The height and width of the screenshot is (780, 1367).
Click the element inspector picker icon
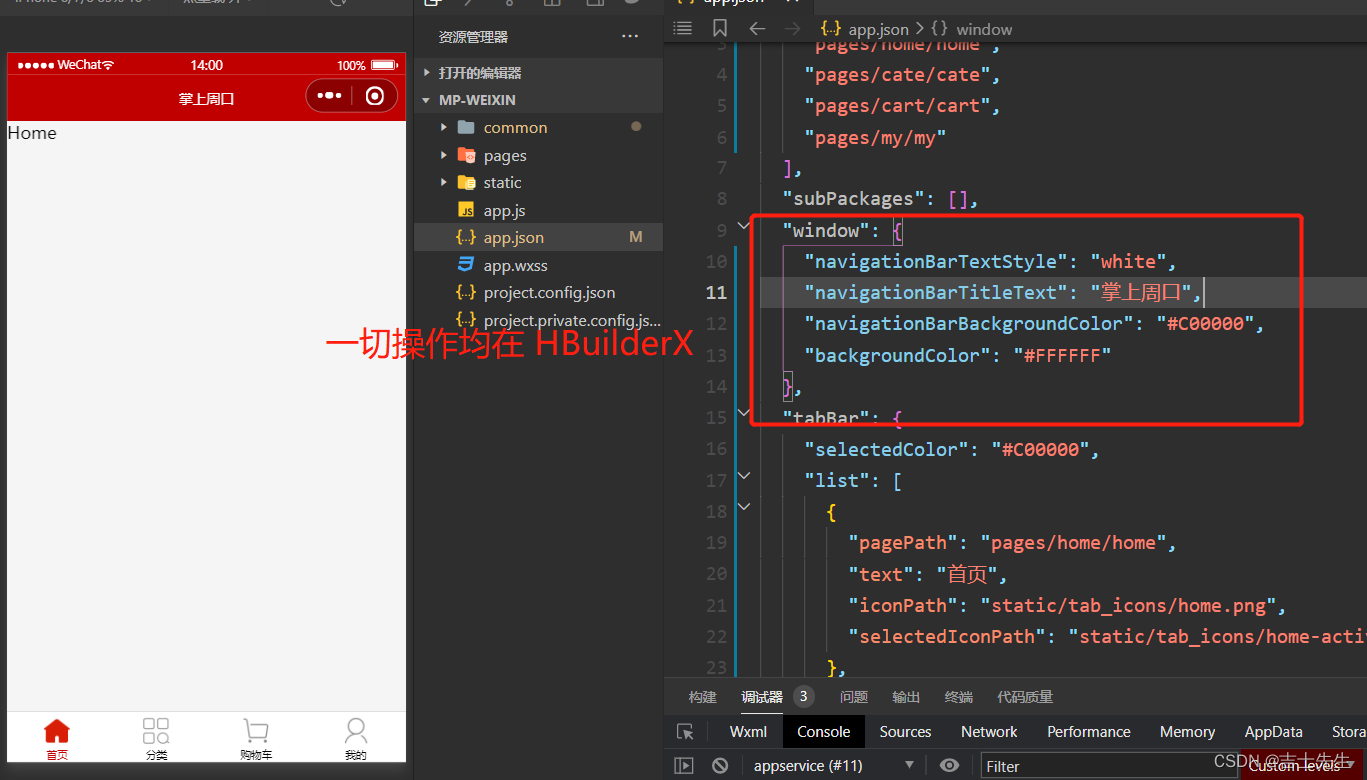[685, 732]
